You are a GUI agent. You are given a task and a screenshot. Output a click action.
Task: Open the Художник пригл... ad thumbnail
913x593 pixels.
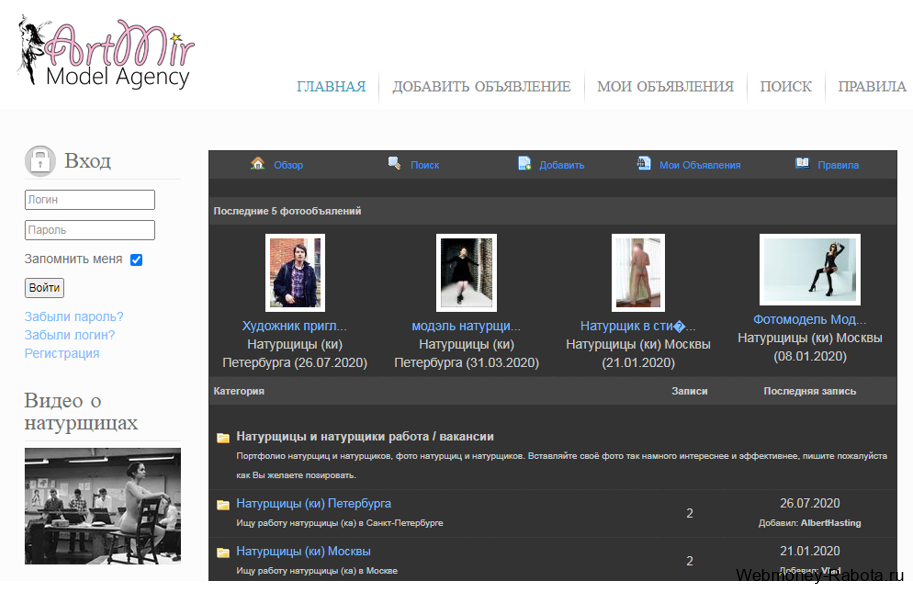point(295,273)
